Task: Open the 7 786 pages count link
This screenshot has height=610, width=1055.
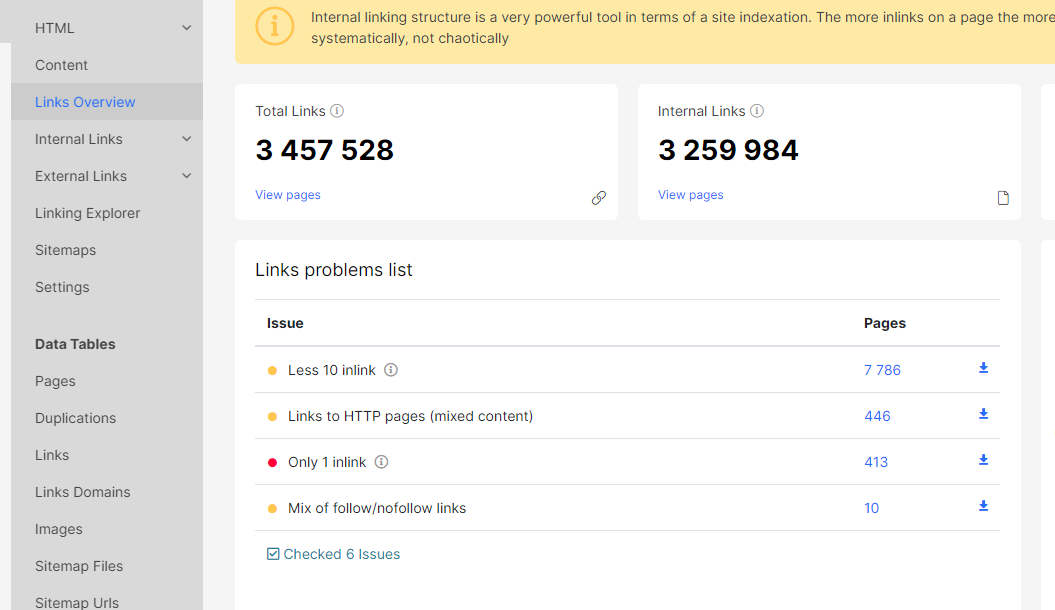Action: coord(882,370)
